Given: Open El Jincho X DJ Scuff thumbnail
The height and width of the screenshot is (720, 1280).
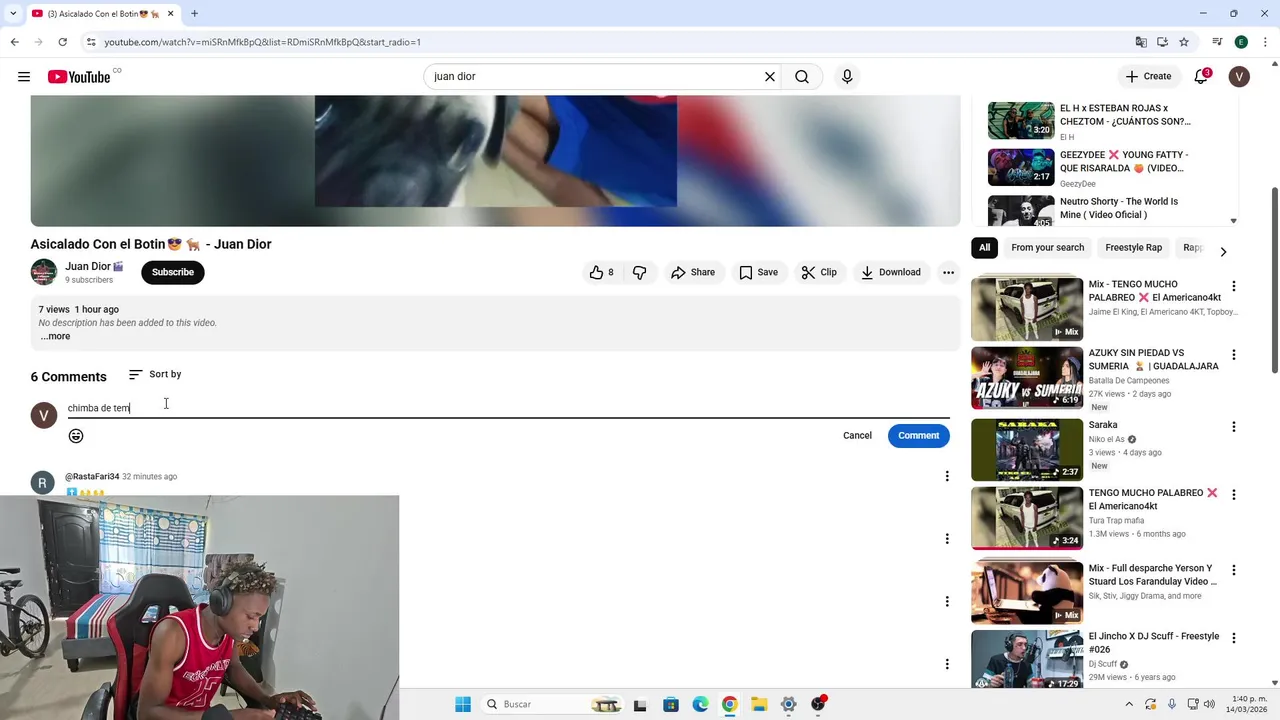Looking at the screenshot, I should (1027, 660).
